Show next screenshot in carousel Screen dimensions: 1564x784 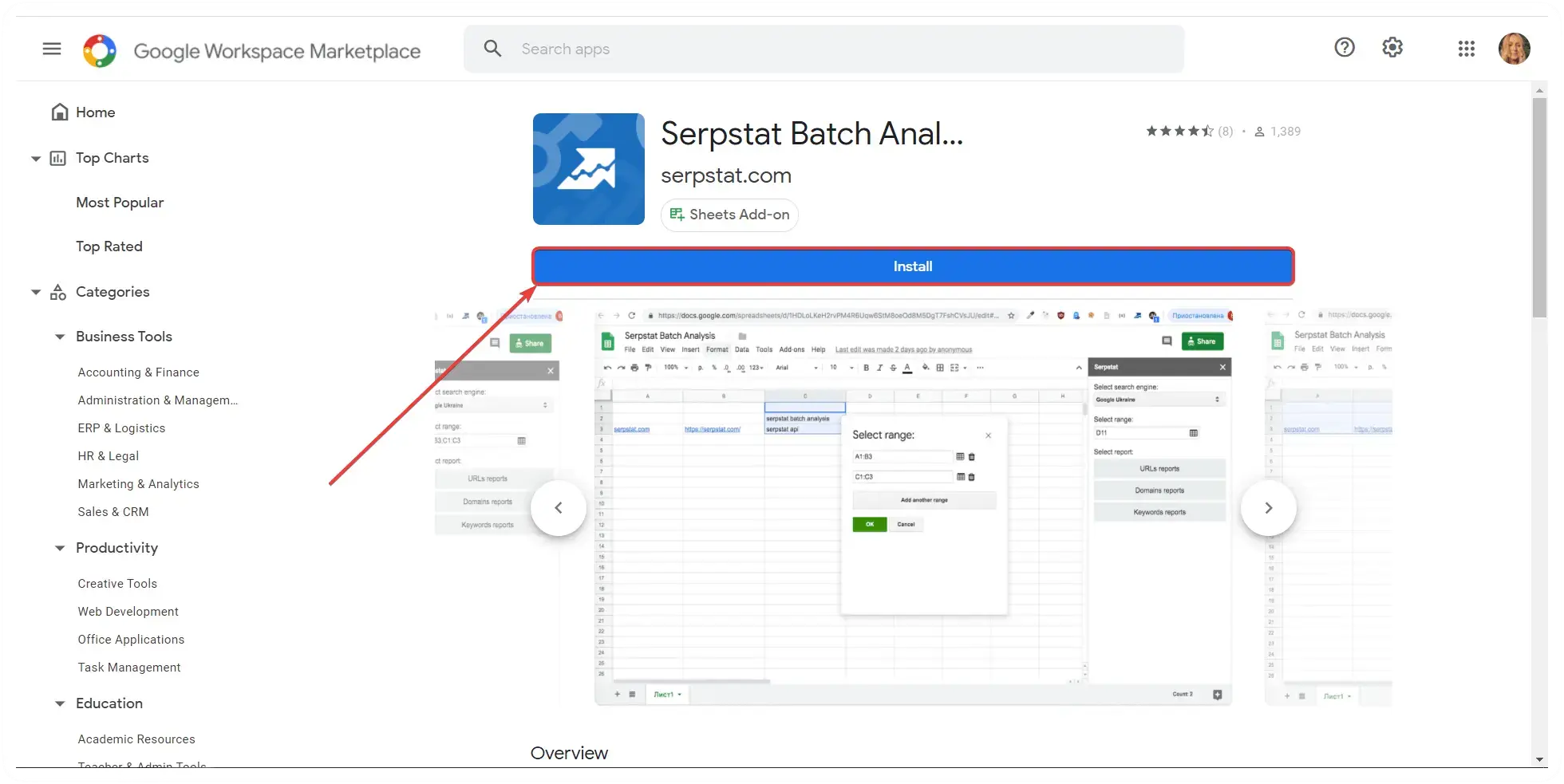click(x=1269, y=508)
